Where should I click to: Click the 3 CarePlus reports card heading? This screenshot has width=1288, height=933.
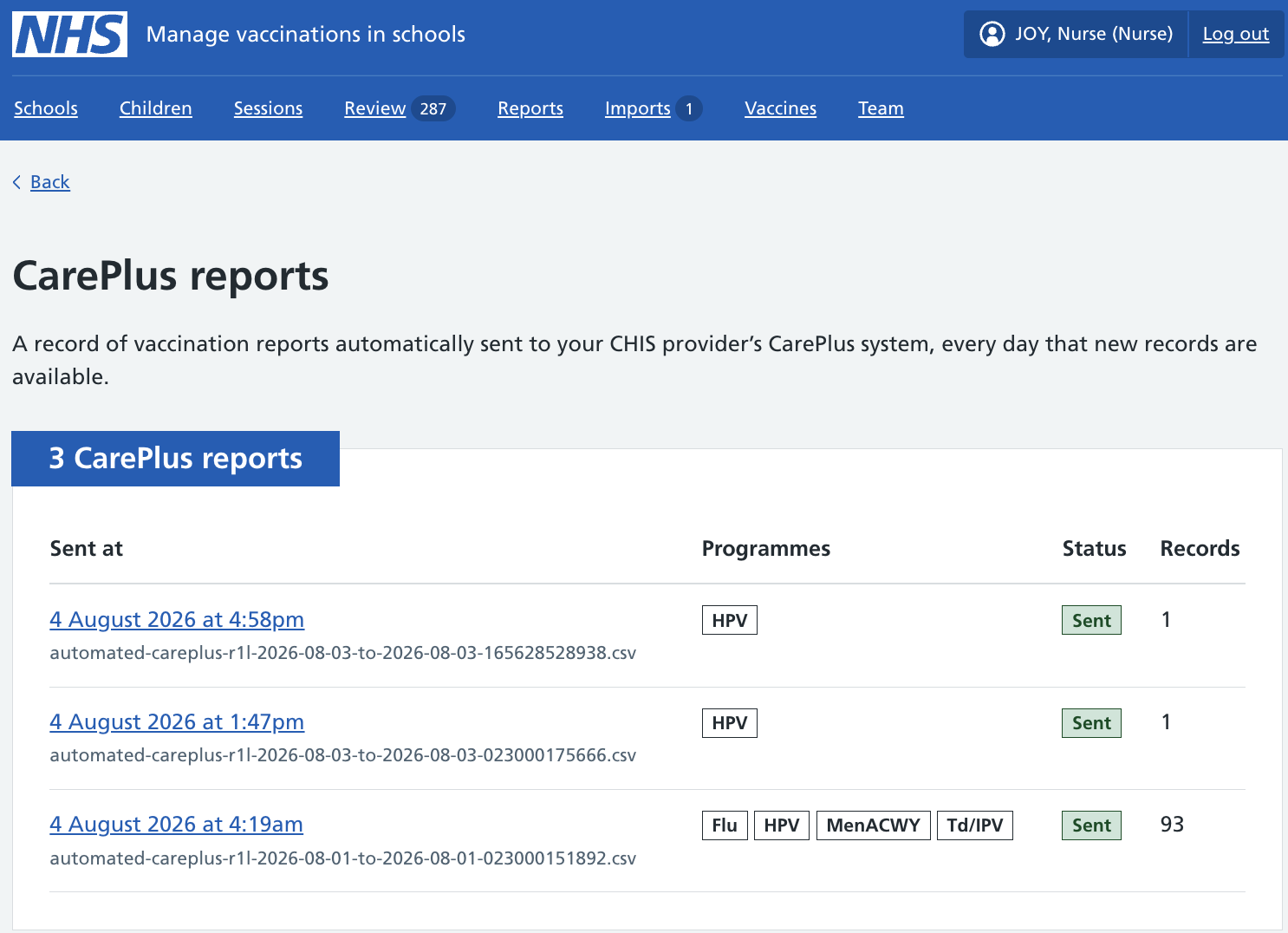pos(175,459)
